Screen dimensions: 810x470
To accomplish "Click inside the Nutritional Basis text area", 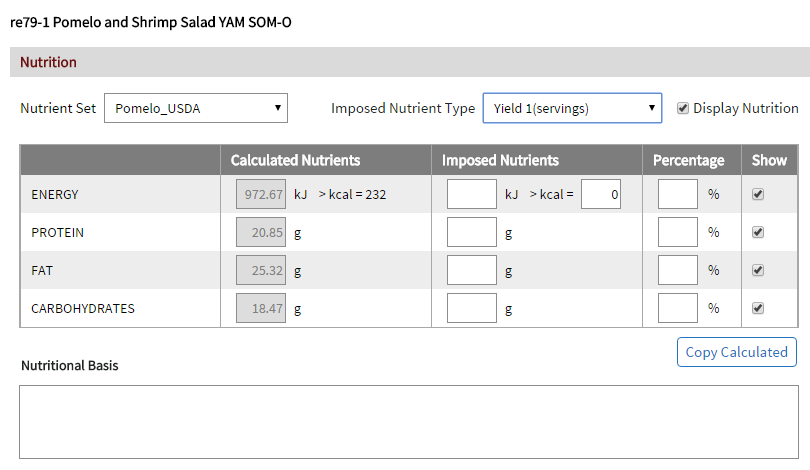I will tap(409, 421).
